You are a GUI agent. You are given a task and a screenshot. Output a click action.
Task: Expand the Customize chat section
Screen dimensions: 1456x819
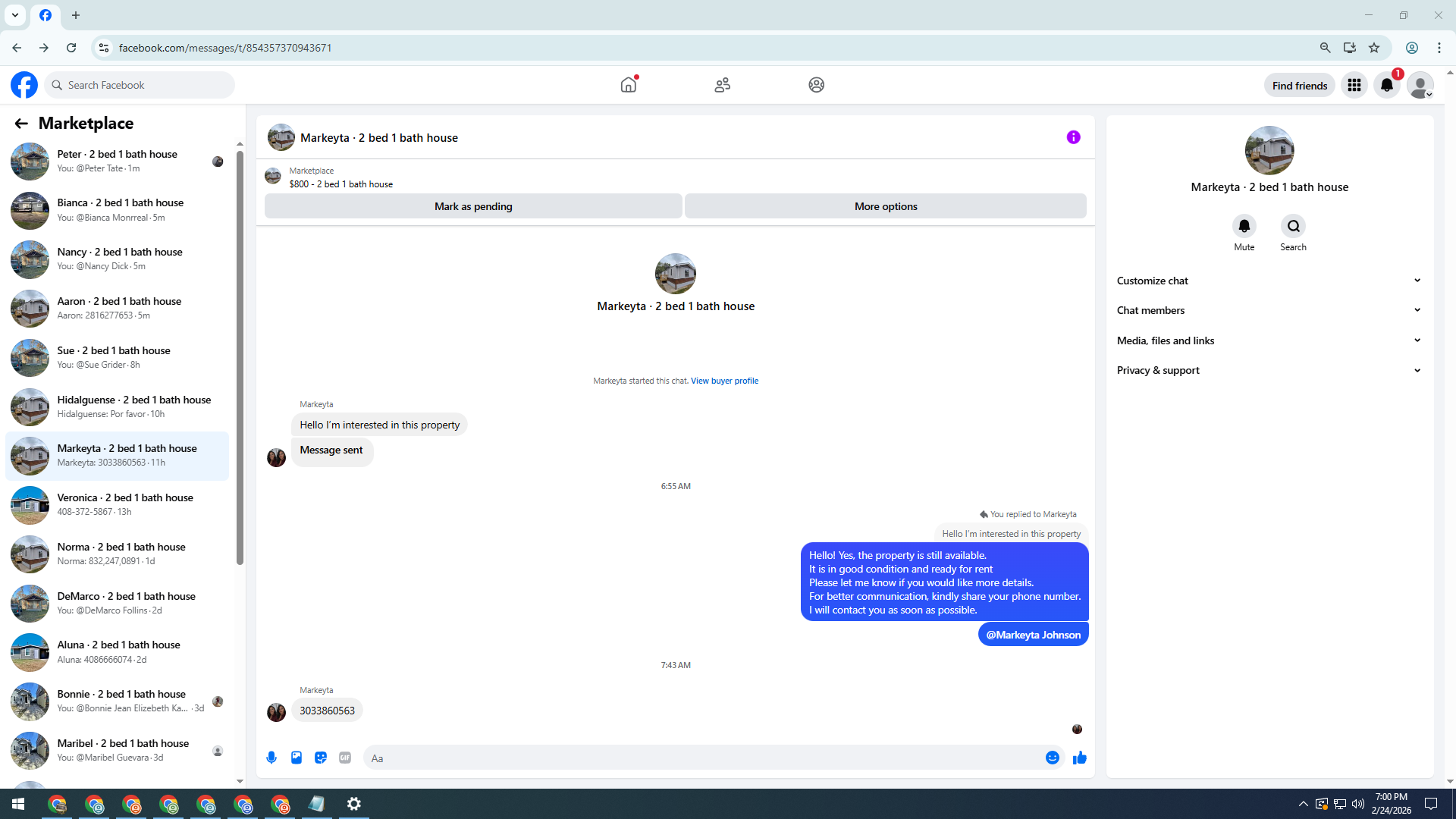coord(1269,281)
